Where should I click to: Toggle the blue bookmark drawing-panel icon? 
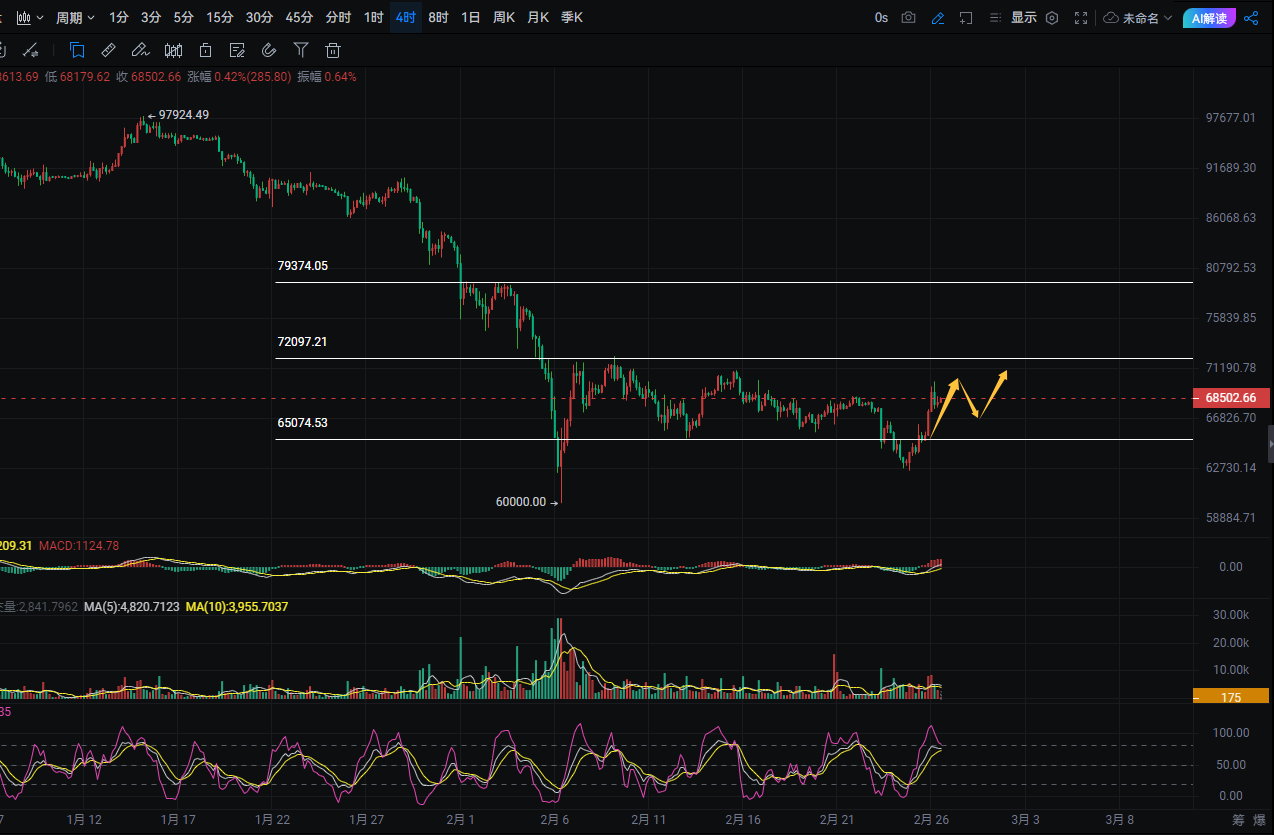(77, 50)
